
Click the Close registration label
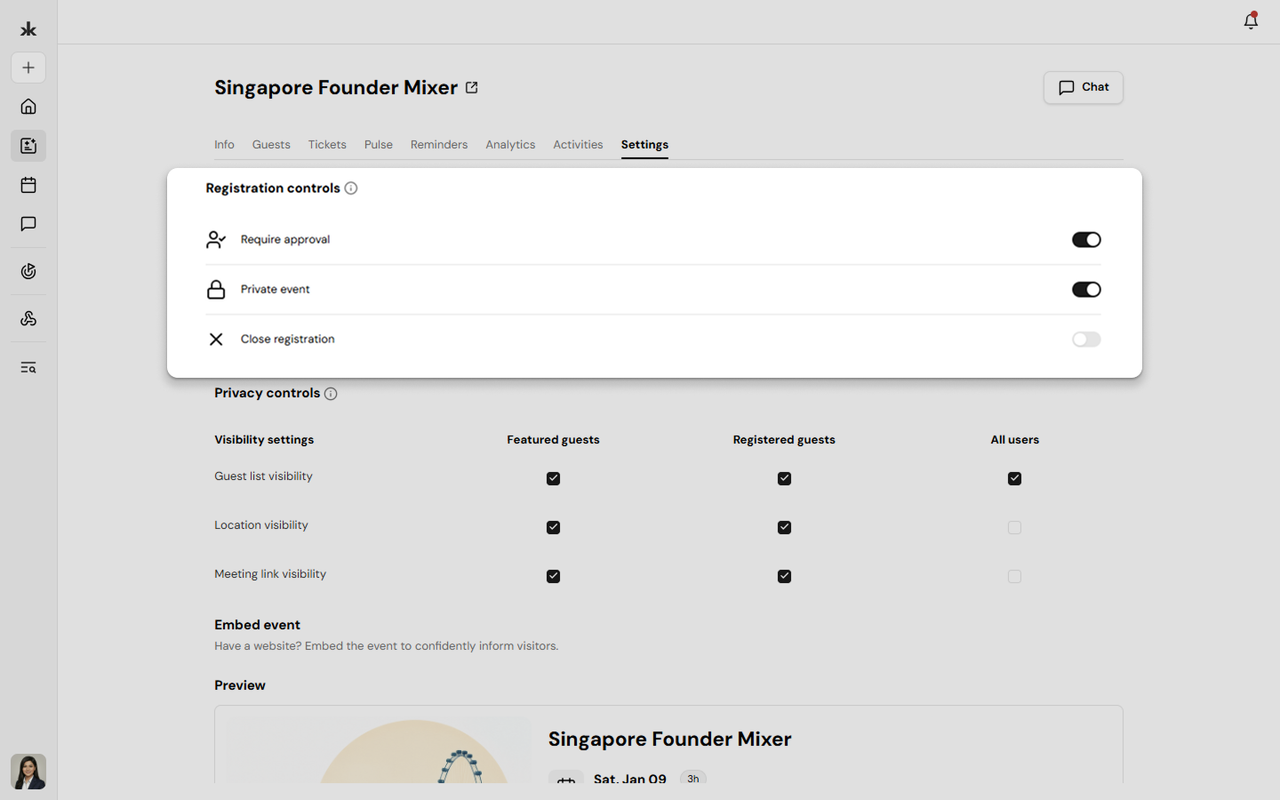(287, 339)
